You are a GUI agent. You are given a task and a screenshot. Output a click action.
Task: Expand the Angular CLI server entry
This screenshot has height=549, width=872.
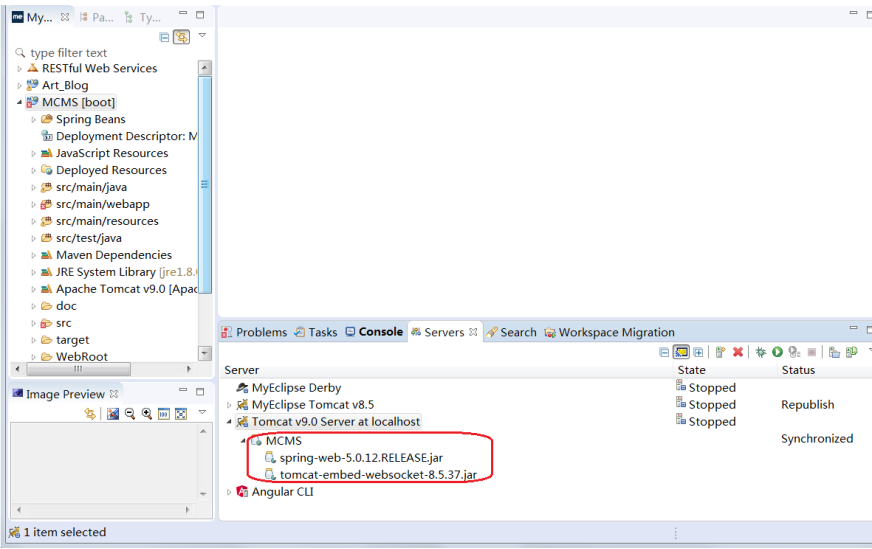pos(229,492)
